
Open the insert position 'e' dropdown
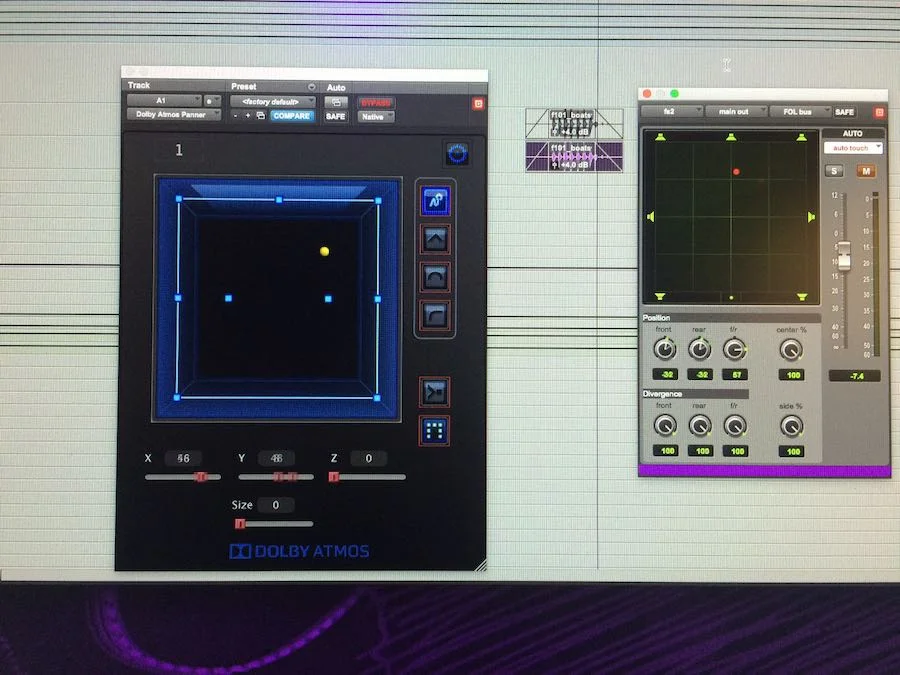[x=212, y=100]
